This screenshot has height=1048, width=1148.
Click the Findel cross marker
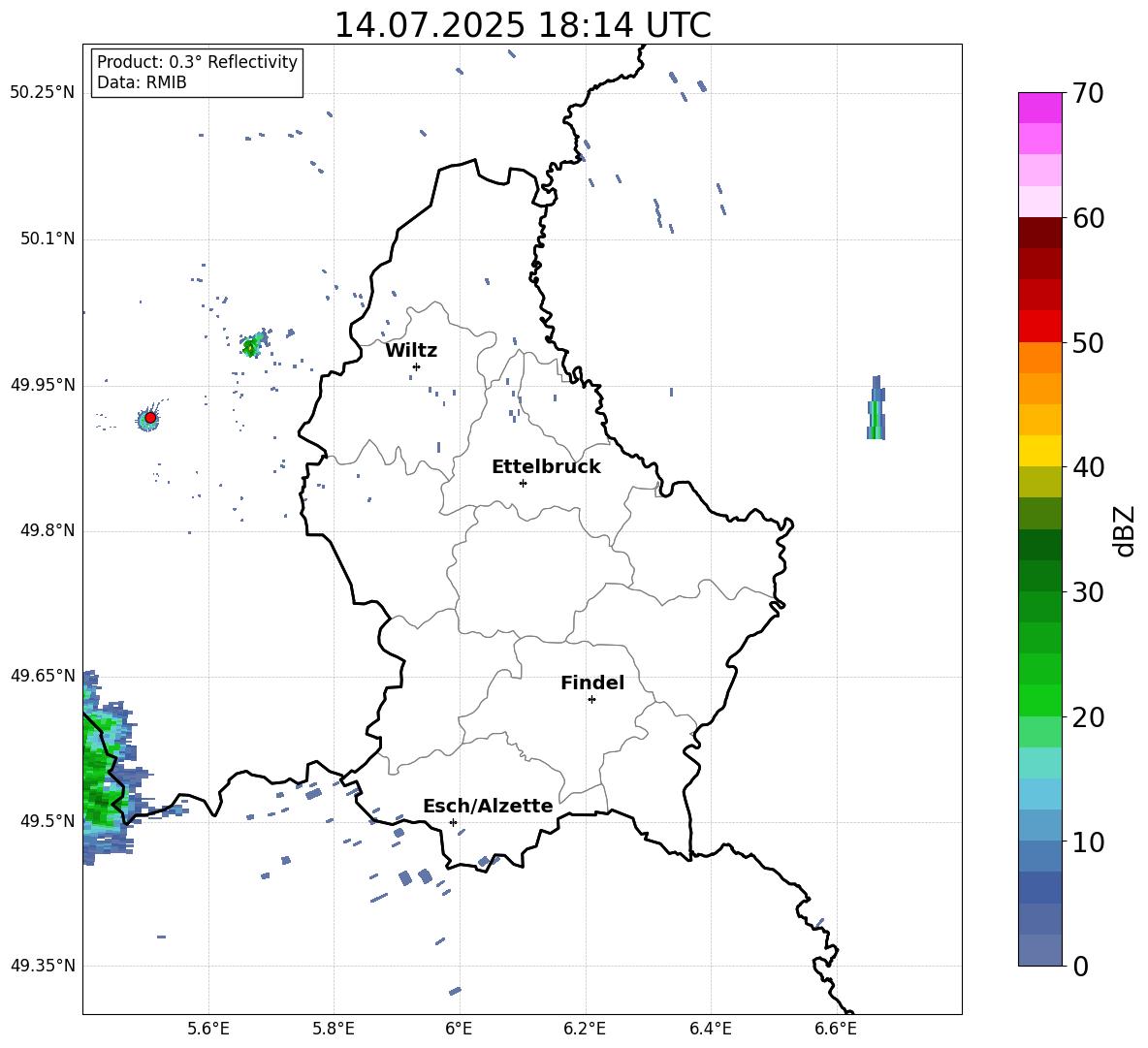[591, 700]
